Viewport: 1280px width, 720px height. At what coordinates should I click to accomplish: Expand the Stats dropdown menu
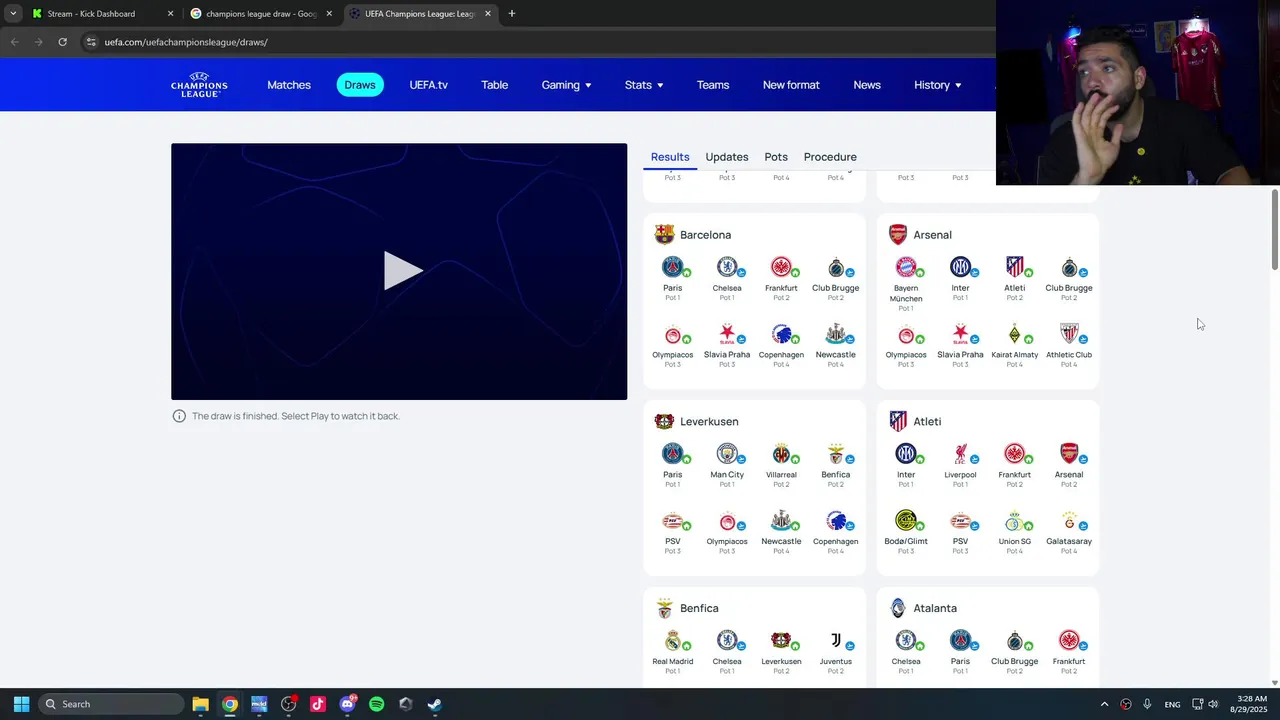[644, 85]
